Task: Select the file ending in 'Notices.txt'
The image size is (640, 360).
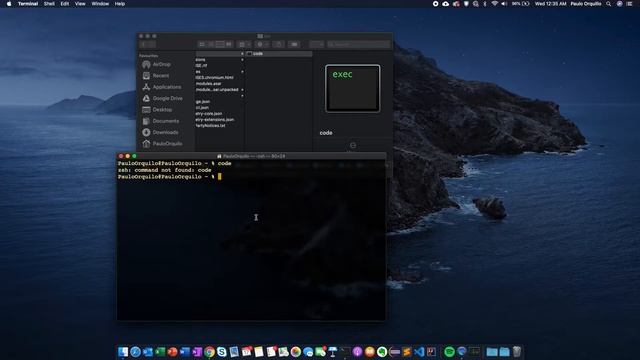Action: (x=210, y=126)
